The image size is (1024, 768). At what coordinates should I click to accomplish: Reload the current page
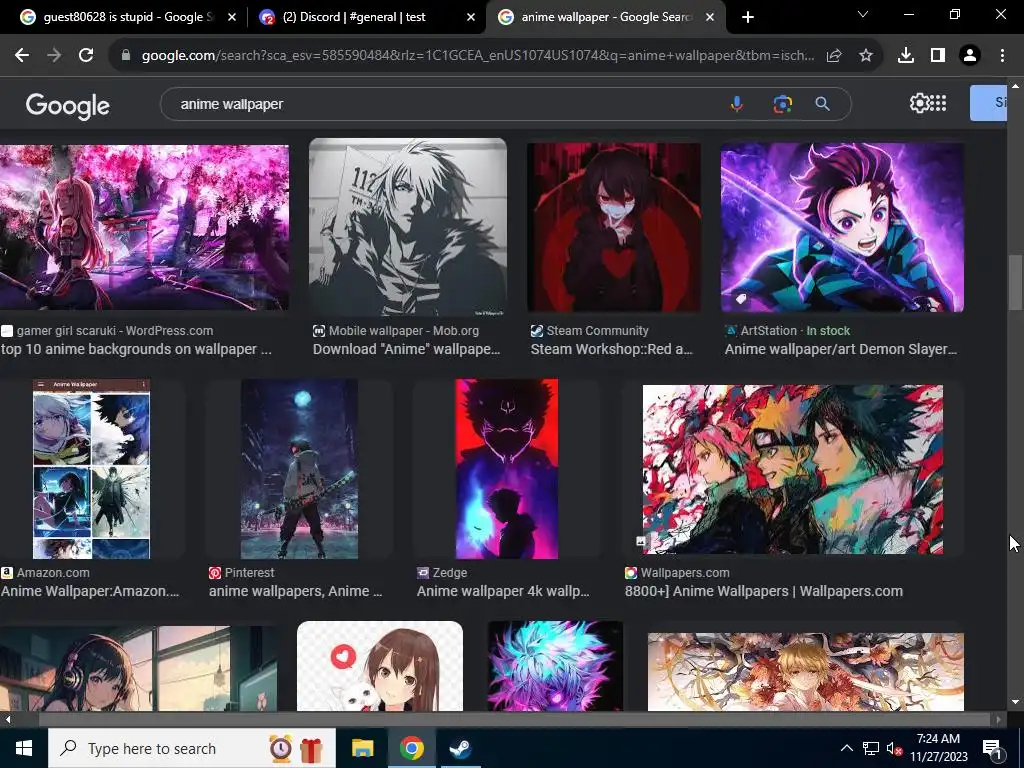(86, 56)
